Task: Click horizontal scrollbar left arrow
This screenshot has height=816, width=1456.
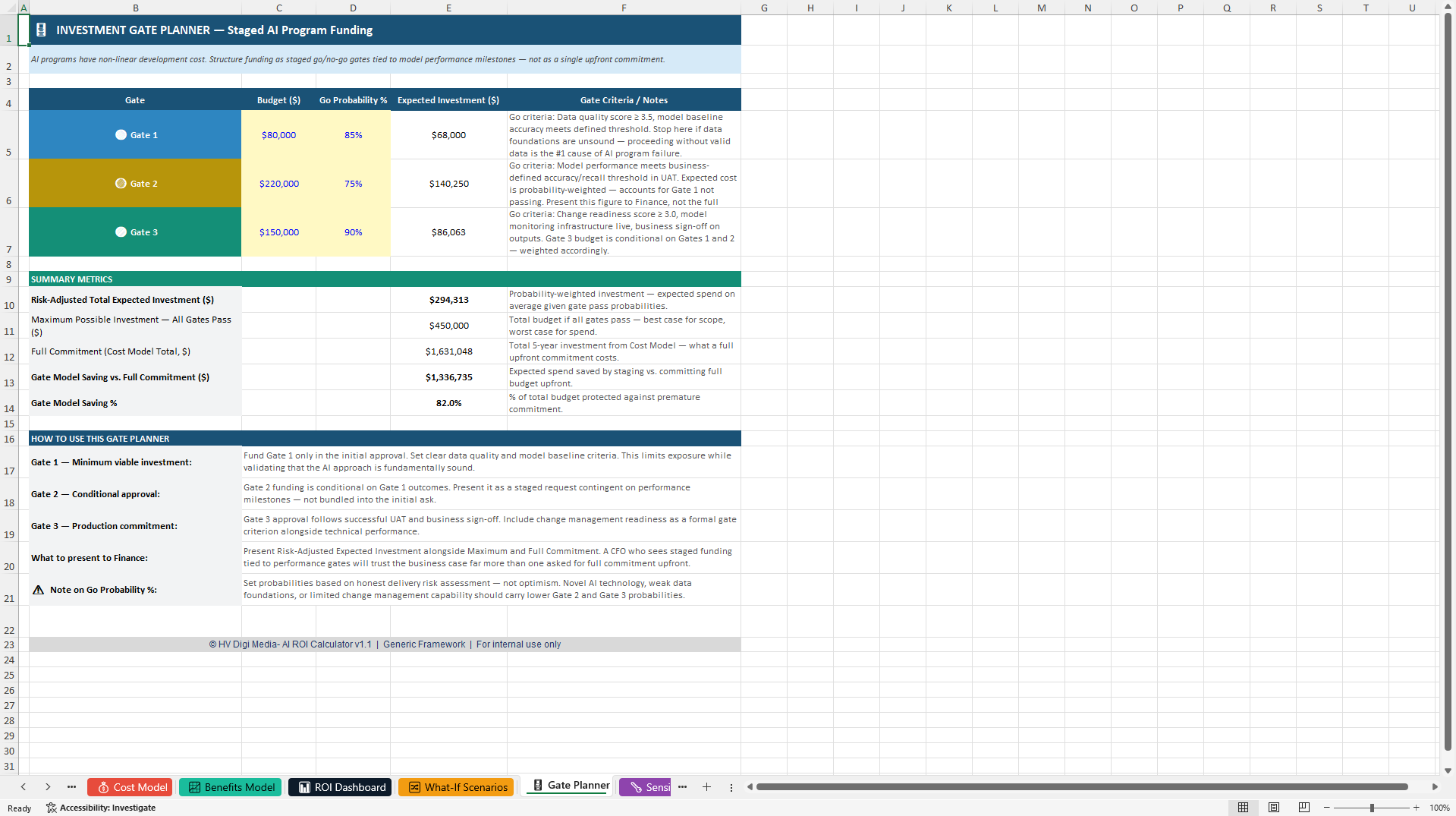Action: (x=750, y=787)
